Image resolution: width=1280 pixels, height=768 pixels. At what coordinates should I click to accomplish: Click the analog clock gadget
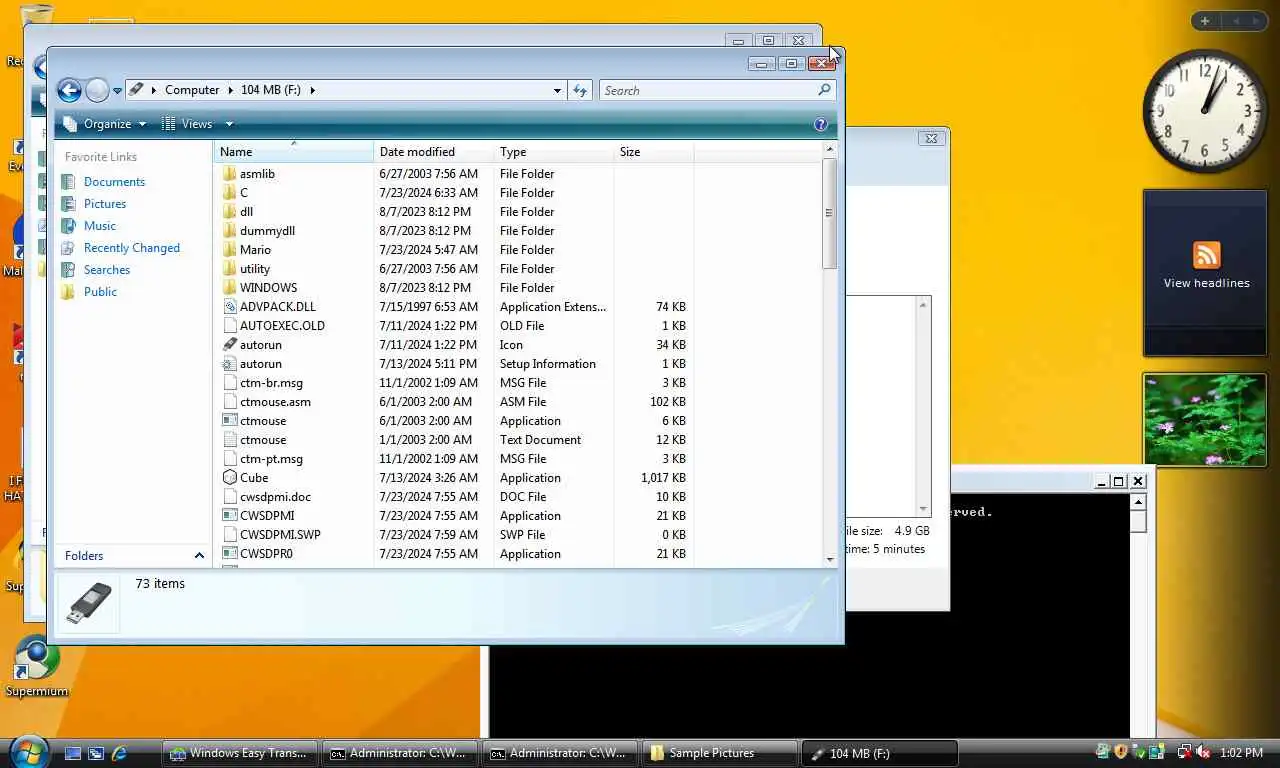coord(1204,110)
